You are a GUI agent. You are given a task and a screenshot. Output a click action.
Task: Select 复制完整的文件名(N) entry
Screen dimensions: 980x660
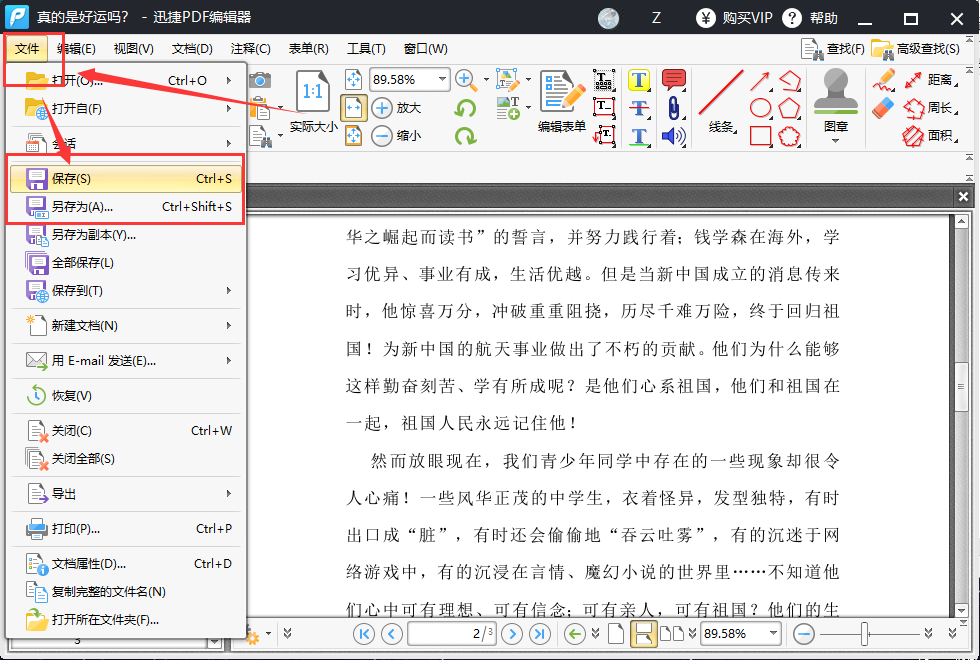126,592
